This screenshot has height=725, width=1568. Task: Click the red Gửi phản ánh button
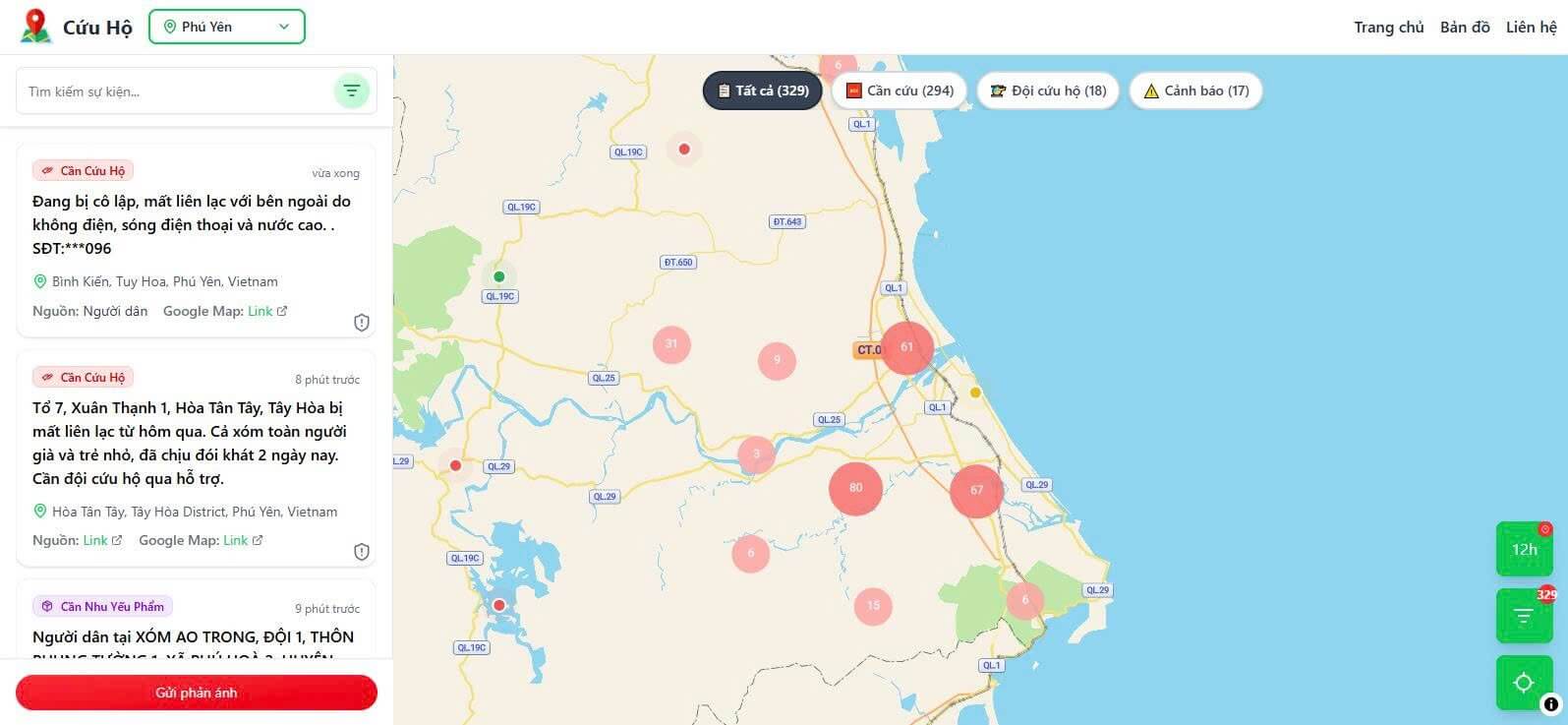click(197, 693)
